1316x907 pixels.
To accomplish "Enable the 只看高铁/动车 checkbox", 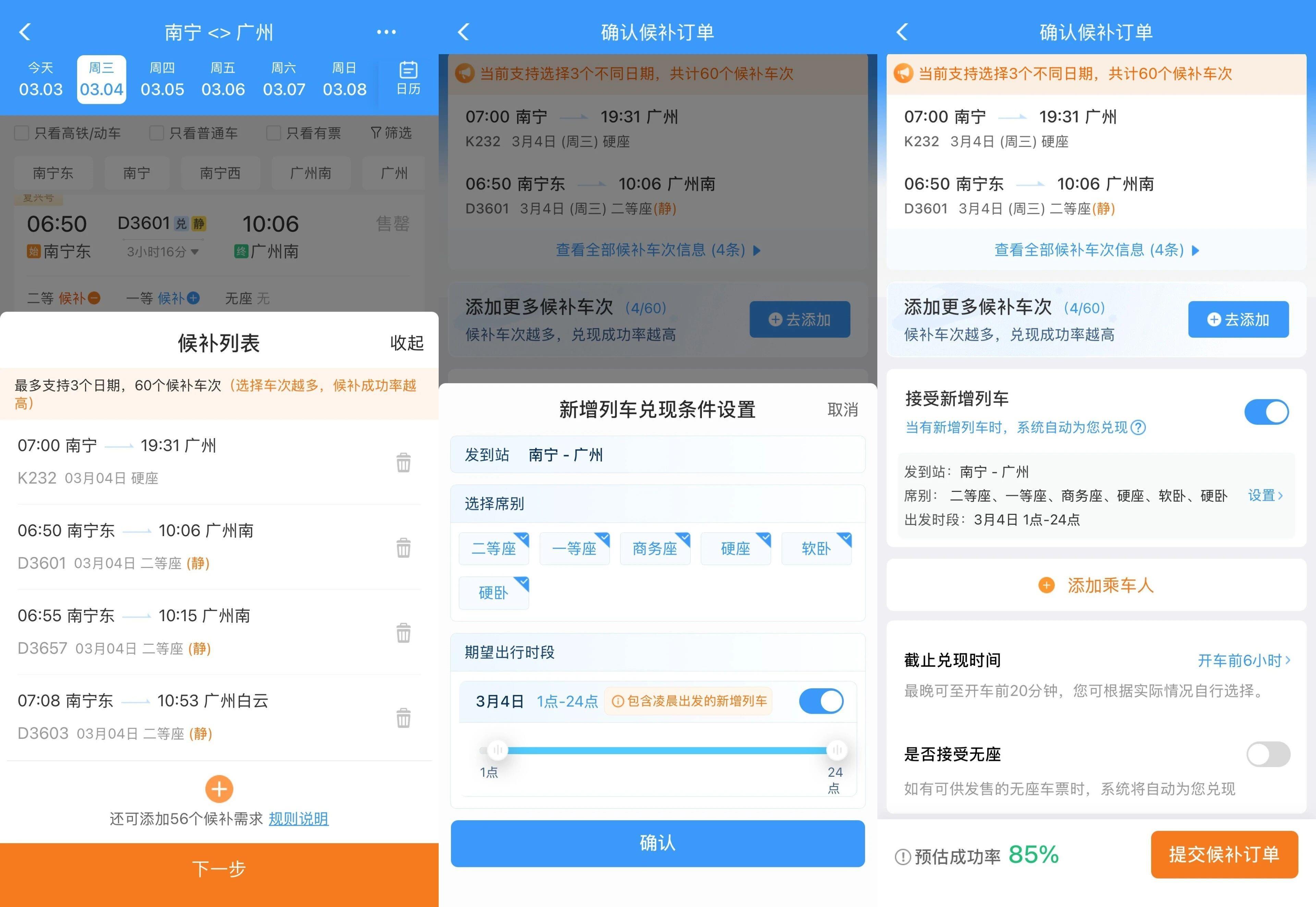I will point(22,132).
